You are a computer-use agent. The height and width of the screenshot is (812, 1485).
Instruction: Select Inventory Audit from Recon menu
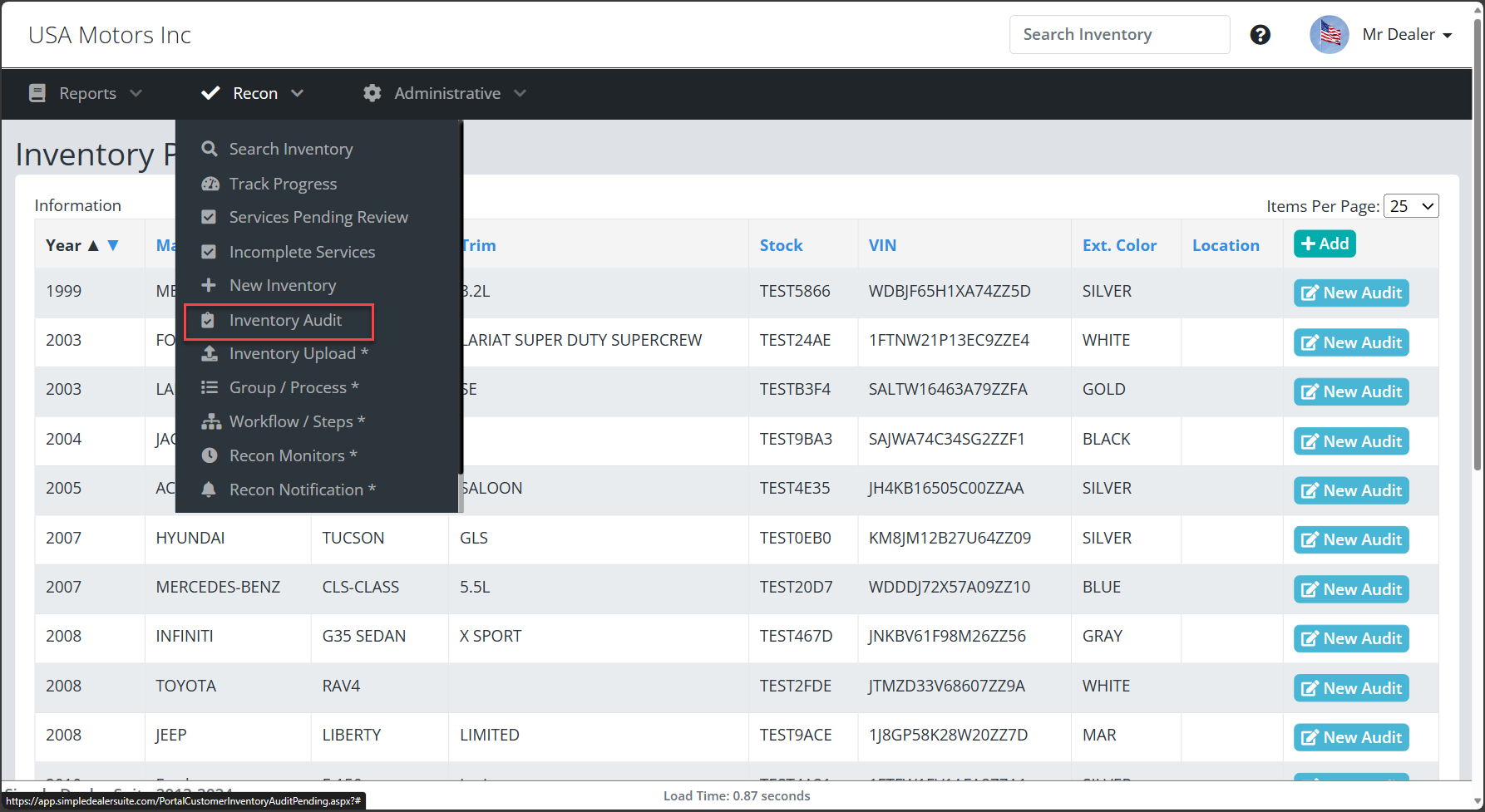284,320
